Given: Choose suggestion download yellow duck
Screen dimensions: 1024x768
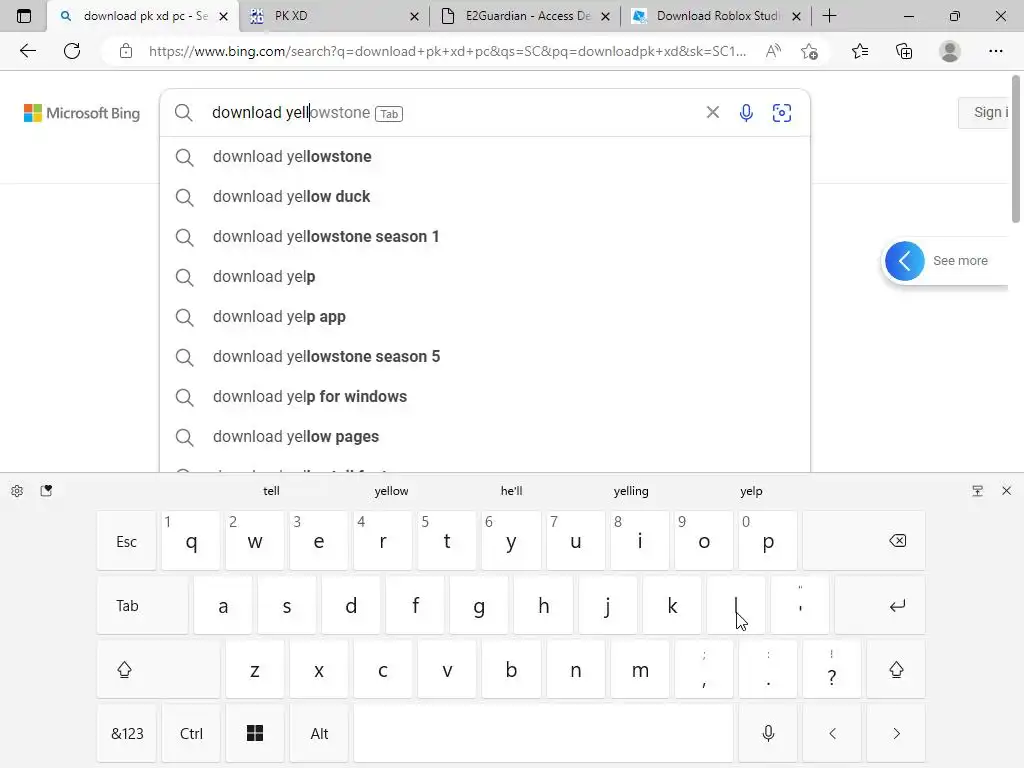Looking at the screenshot, I should click(x=485, y=197).
